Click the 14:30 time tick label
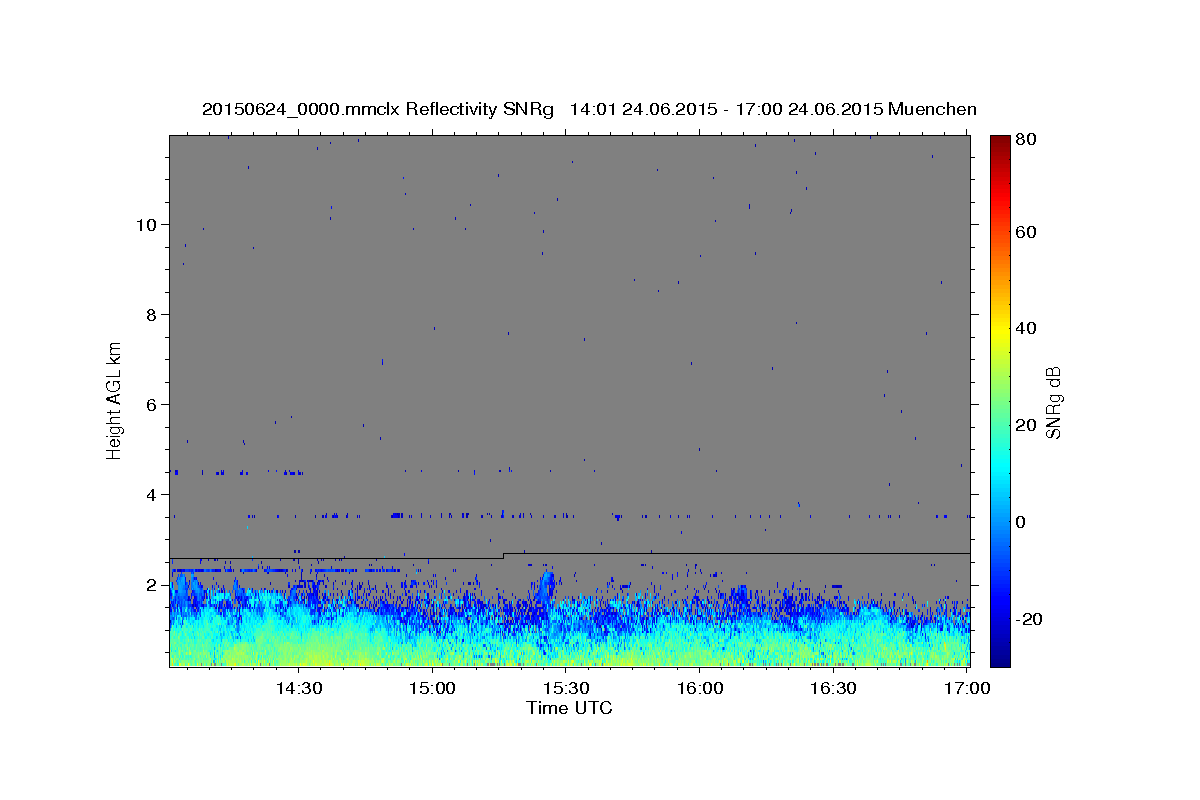Viewport: 1200px width, 800px height. pyautogui.click(x=298, y=688)
